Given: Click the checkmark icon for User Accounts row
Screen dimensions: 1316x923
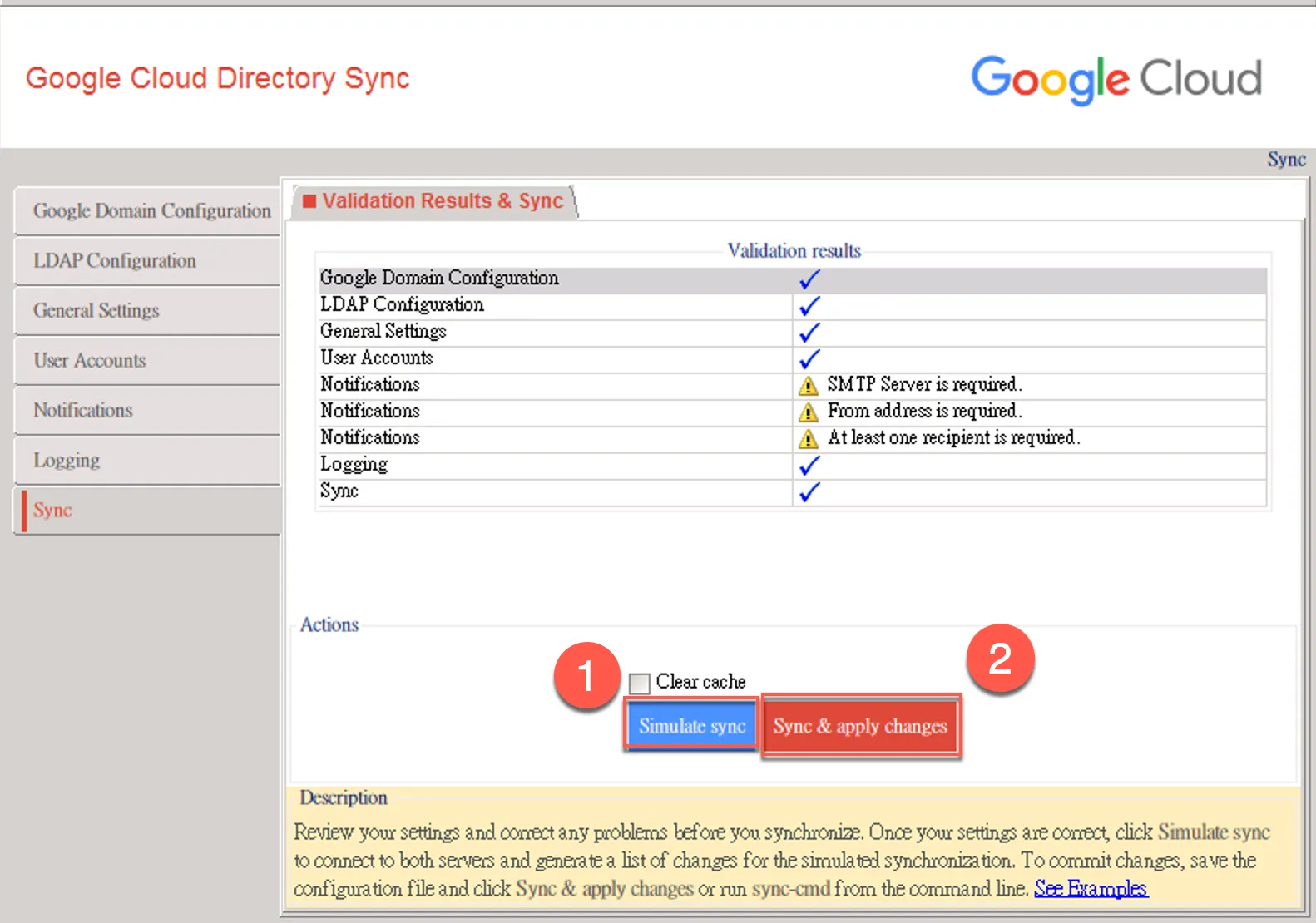Looking at the screenshot, I should (809, 359).
